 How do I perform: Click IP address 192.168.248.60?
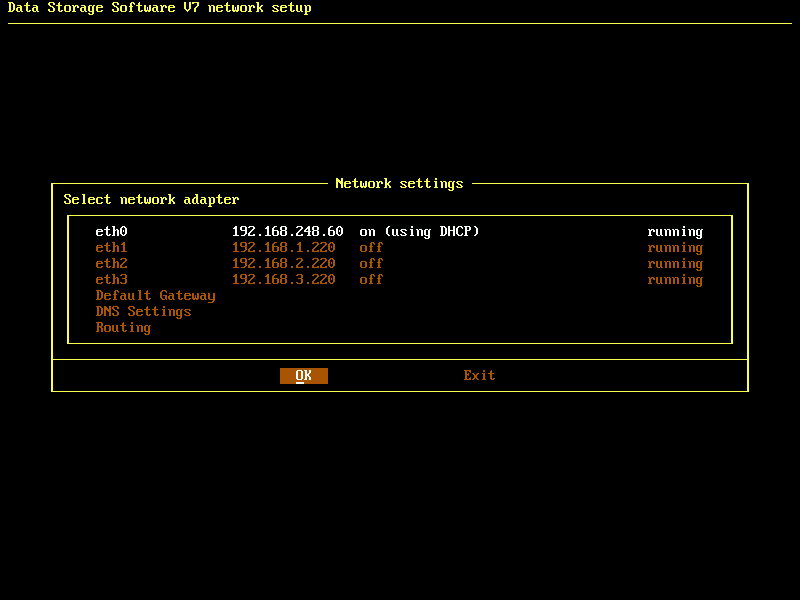[288, 232]
